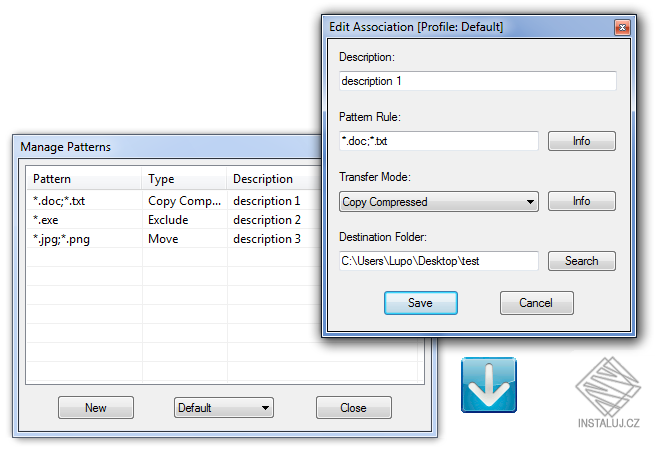Screen dimensions: 659x450
Task: Click the Move type cell
Action: coord(185,239)
